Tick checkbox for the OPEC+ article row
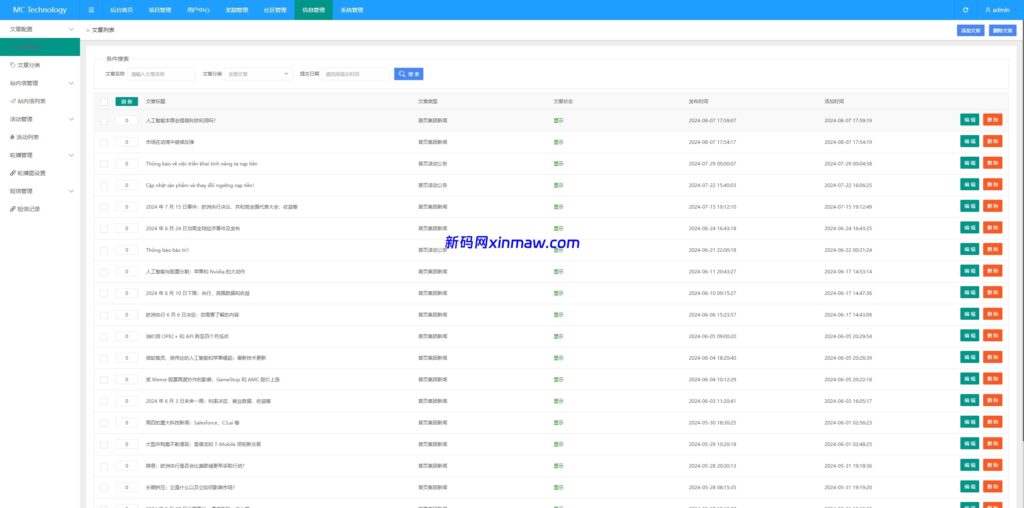This screenshot has width=1024, height=508. tap(104, 336)
